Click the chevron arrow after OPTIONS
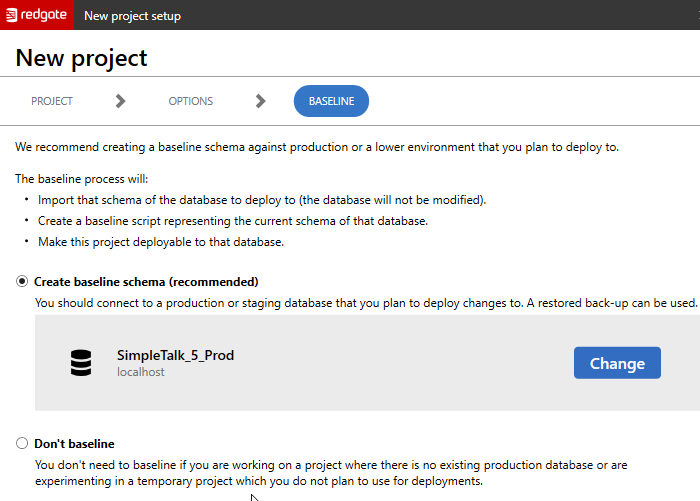700x501 pixels. [261, 101]
